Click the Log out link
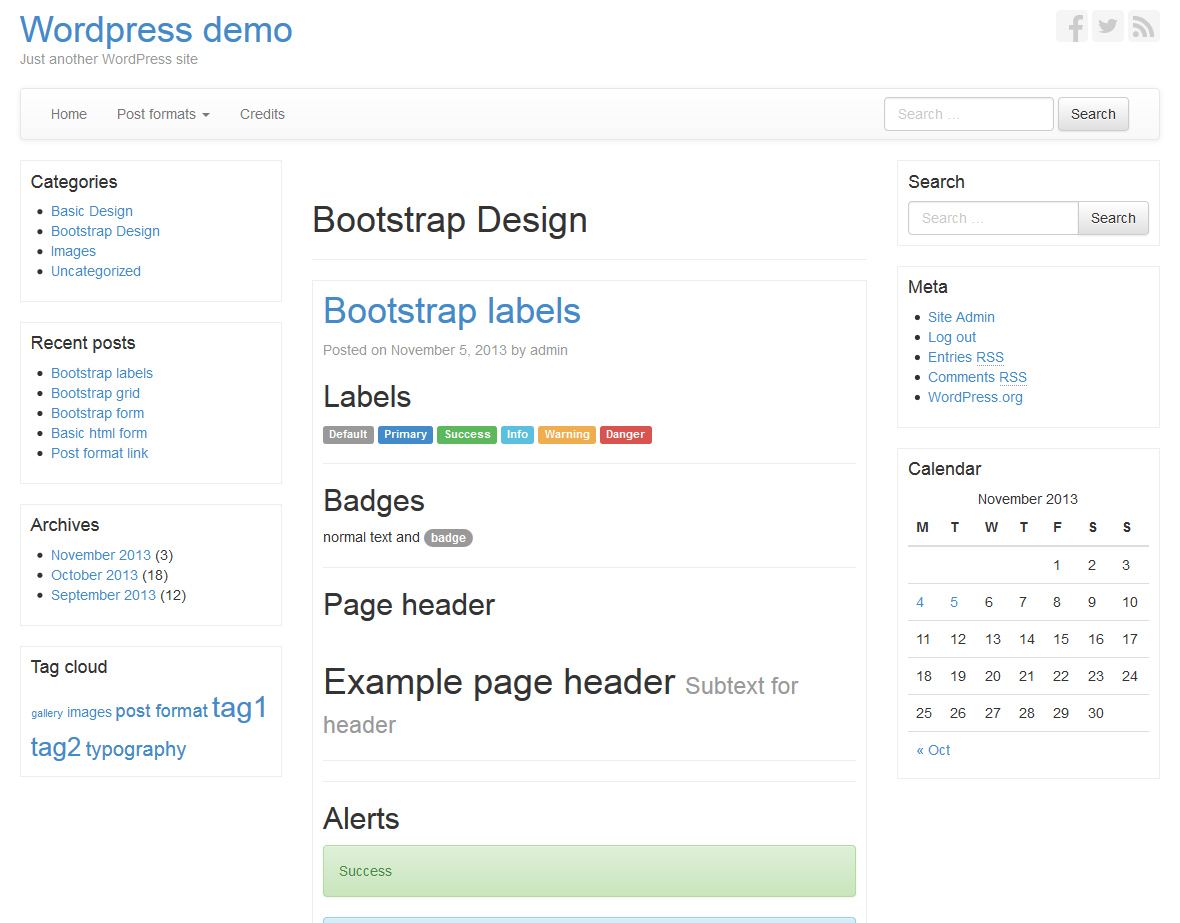The width and height of the screenshot is (1180, 923). 952,337
